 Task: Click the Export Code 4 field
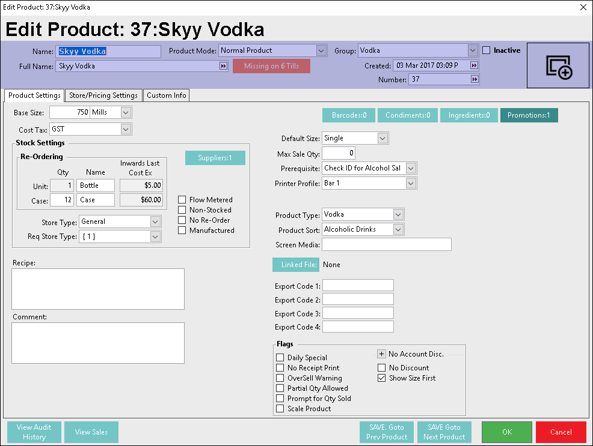(x=358, y=326)
